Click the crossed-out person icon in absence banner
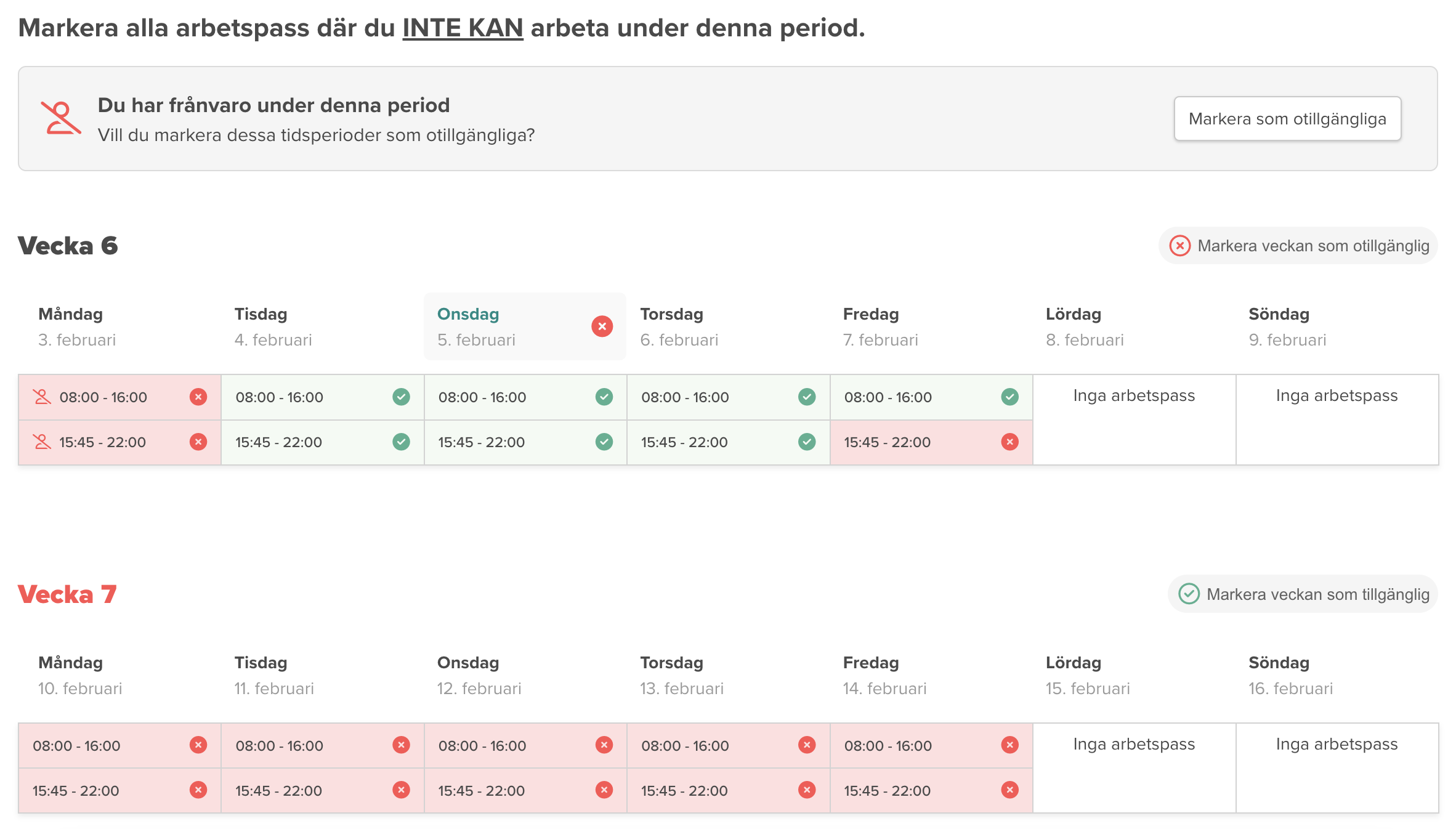 coord(60,118)
